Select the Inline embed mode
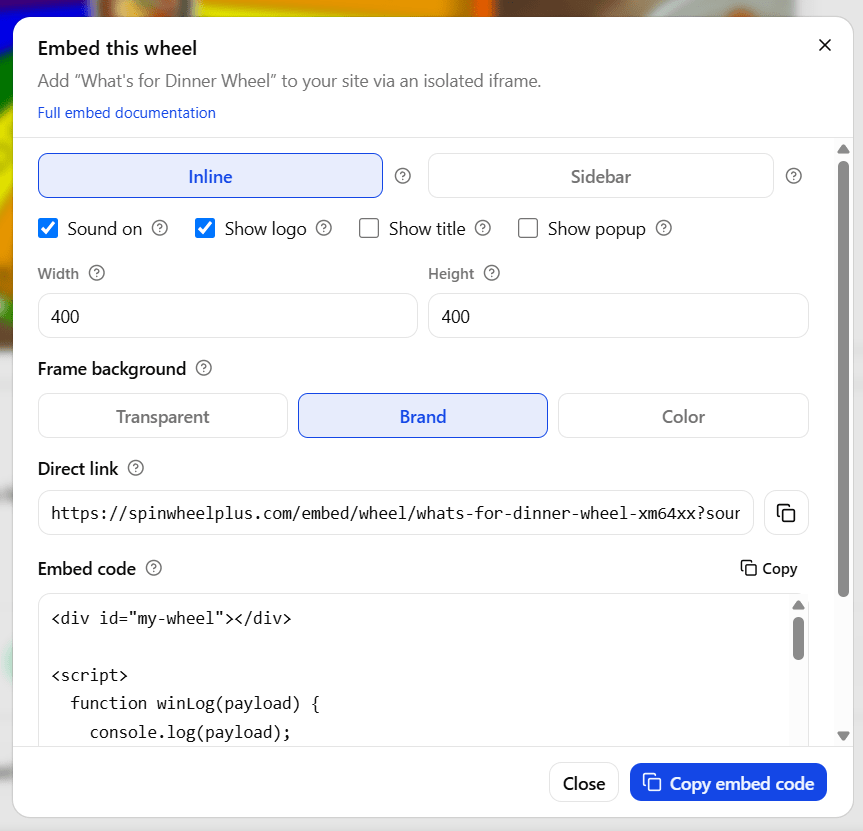The height and width of the screenshot is (831, 863). (210, 176)
